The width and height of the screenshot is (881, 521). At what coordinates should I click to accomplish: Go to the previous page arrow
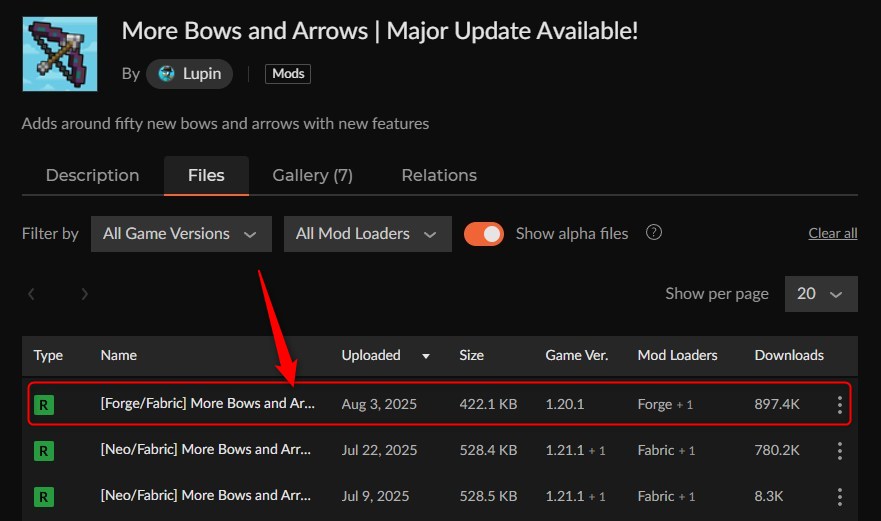coord(31,293)
